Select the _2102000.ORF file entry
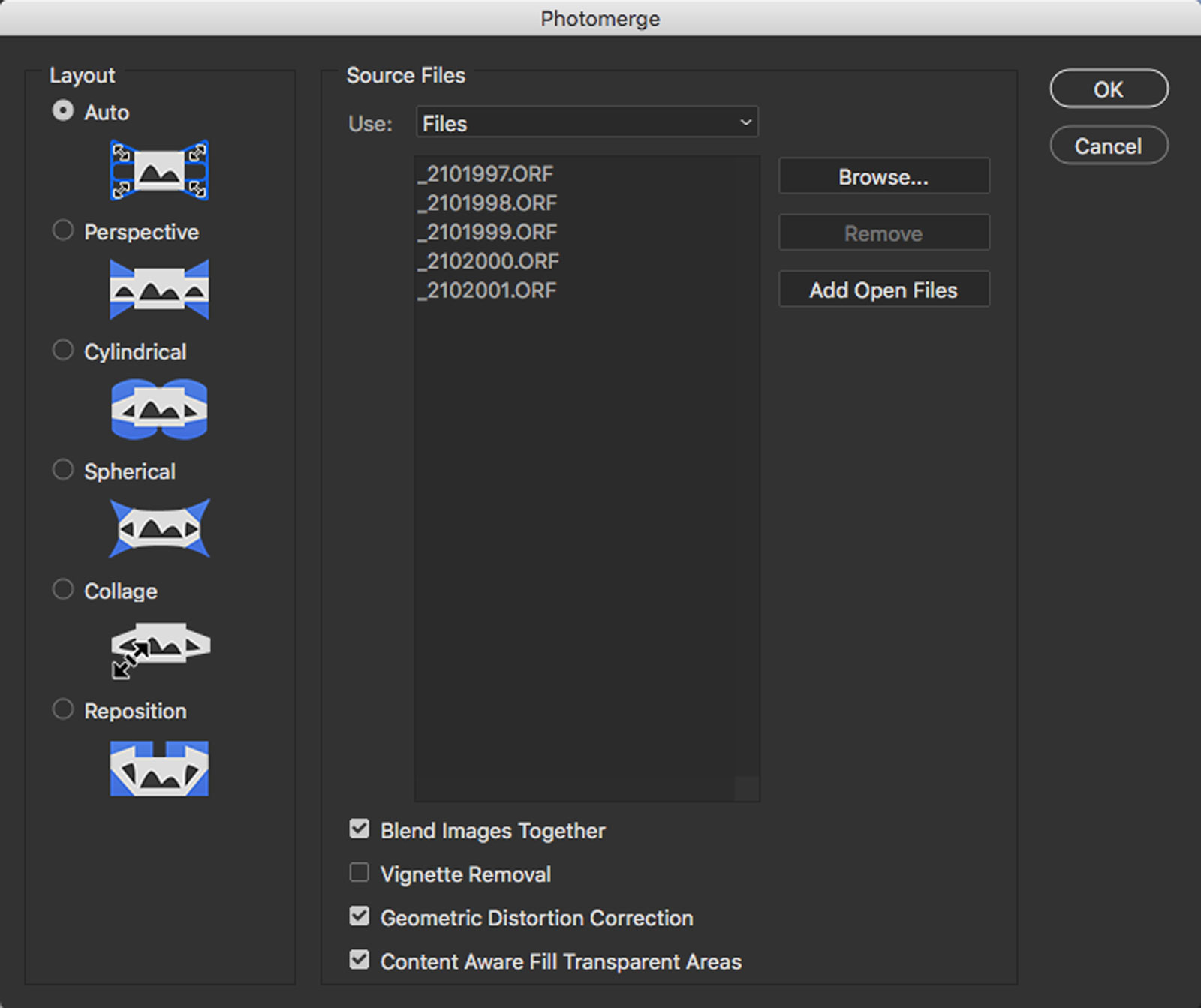The height and width of the screenshot is (1008, 1201). pyautogui.click(x=489, y=261)
